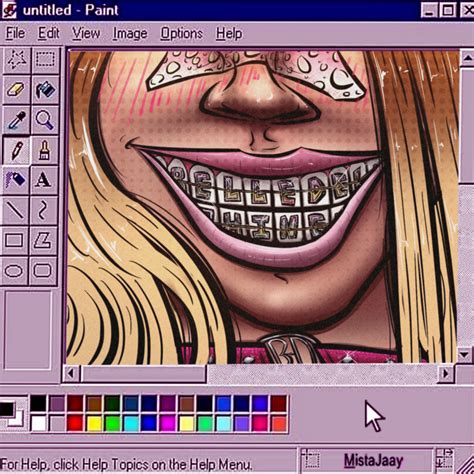Click the MistaJaay label in status bar
The height and width of the screenshot is (474, 474).
[x=373, y=461]
